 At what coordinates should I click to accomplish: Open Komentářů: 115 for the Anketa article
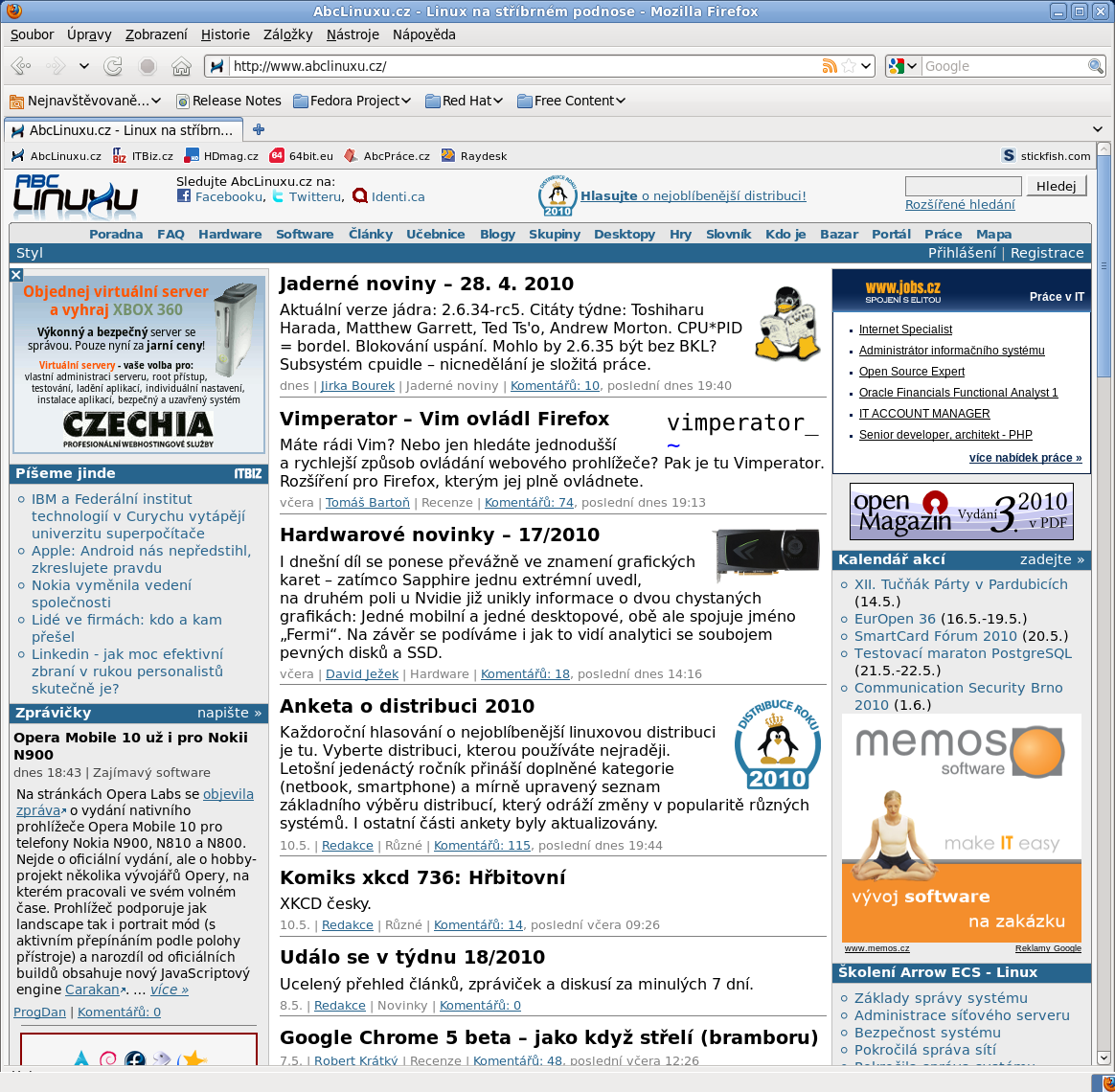pyautogui.click(x=482, y=845)
